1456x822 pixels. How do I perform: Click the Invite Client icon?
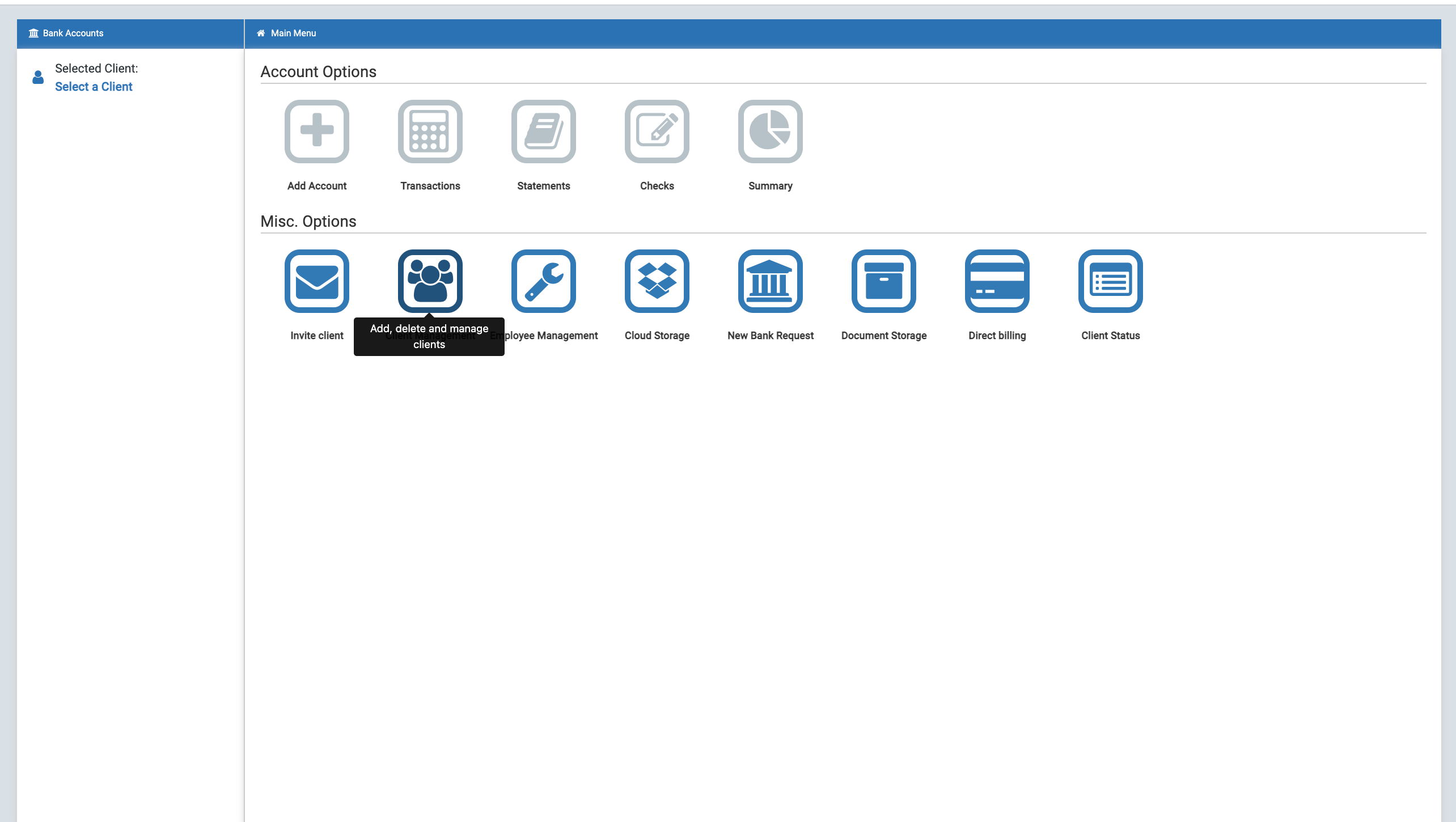tap(317, 281)
